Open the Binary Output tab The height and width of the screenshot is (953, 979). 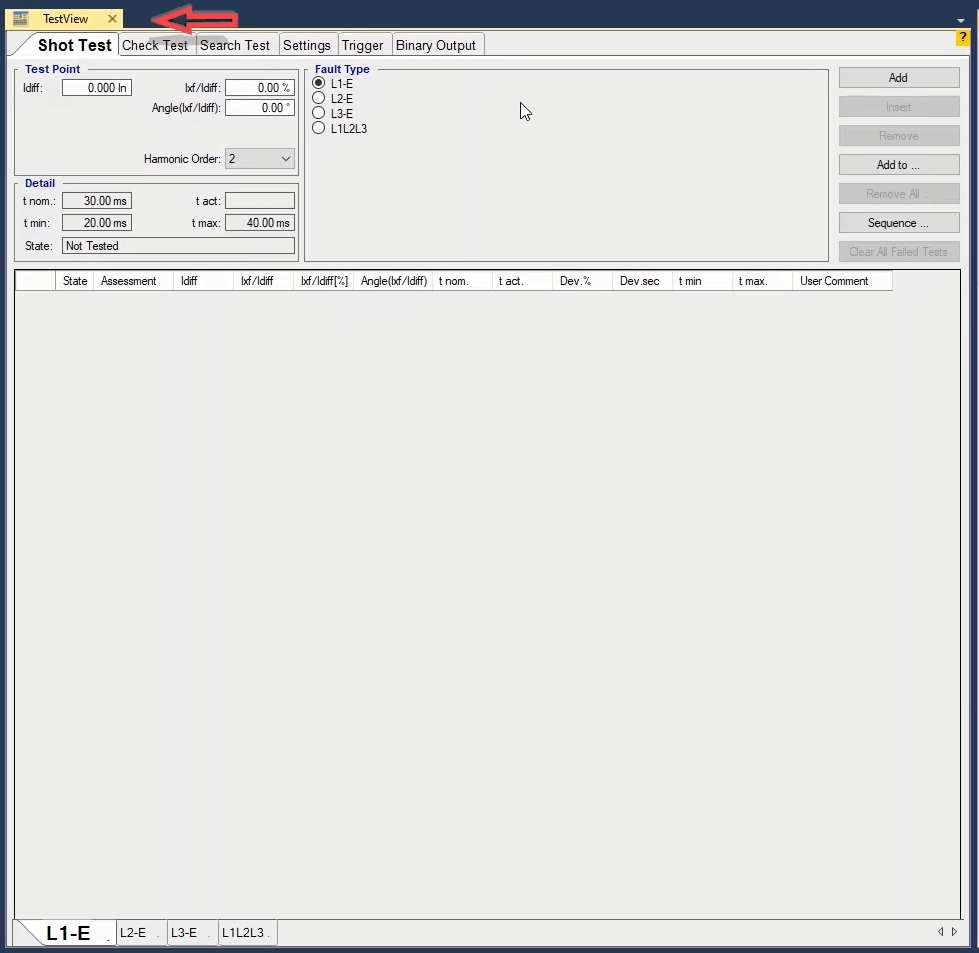coord(436,45)
